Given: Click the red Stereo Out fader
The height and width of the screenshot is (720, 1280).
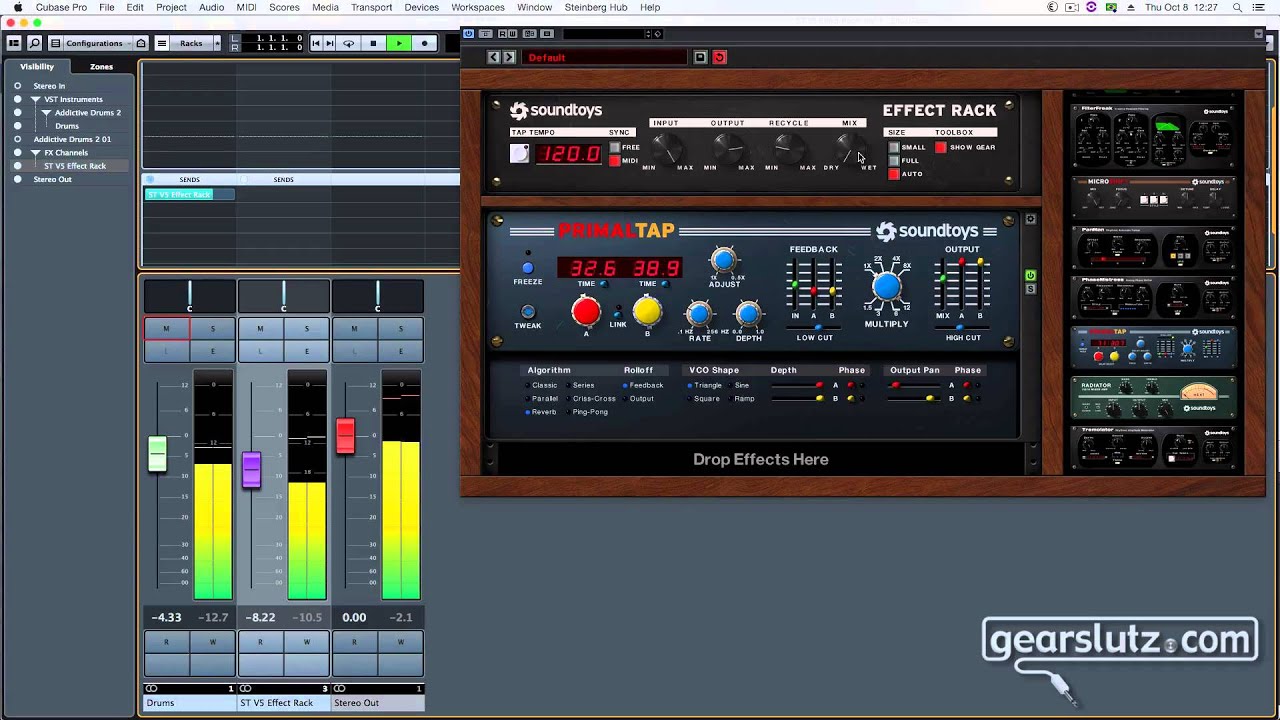Looking at the screenshot, I should click(345, 436).
